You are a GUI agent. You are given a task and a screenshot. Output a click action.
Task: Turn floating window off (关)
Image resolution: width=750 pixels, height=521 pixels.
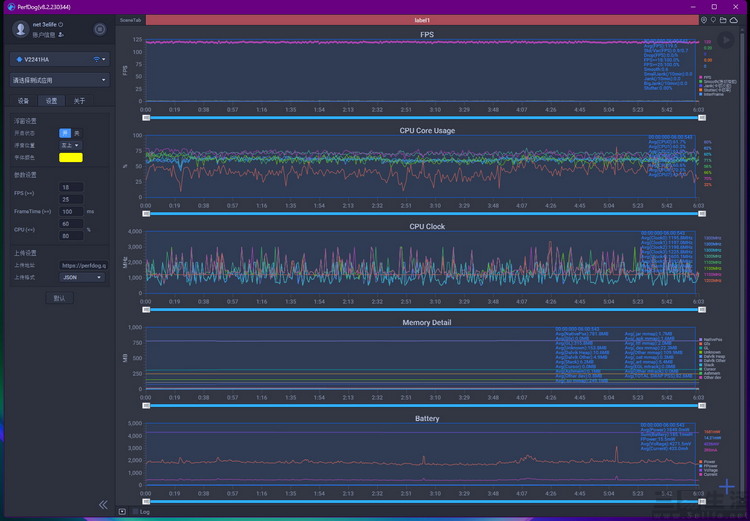point(77,133)
